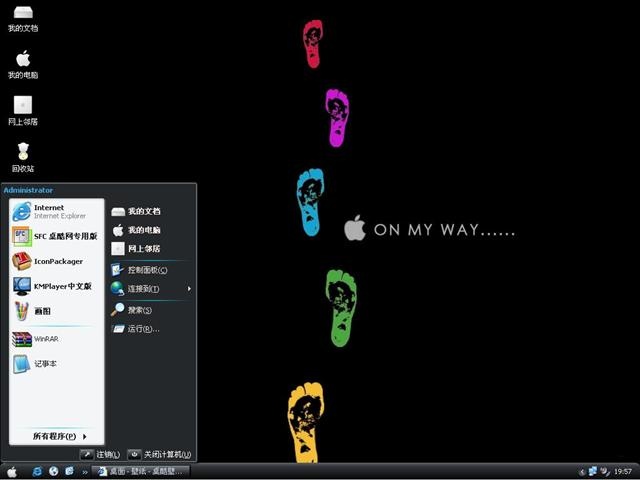The width and height of the screenshot is (640, 480).
Task: Click Administrator user name header
Action: click(28, 190)
